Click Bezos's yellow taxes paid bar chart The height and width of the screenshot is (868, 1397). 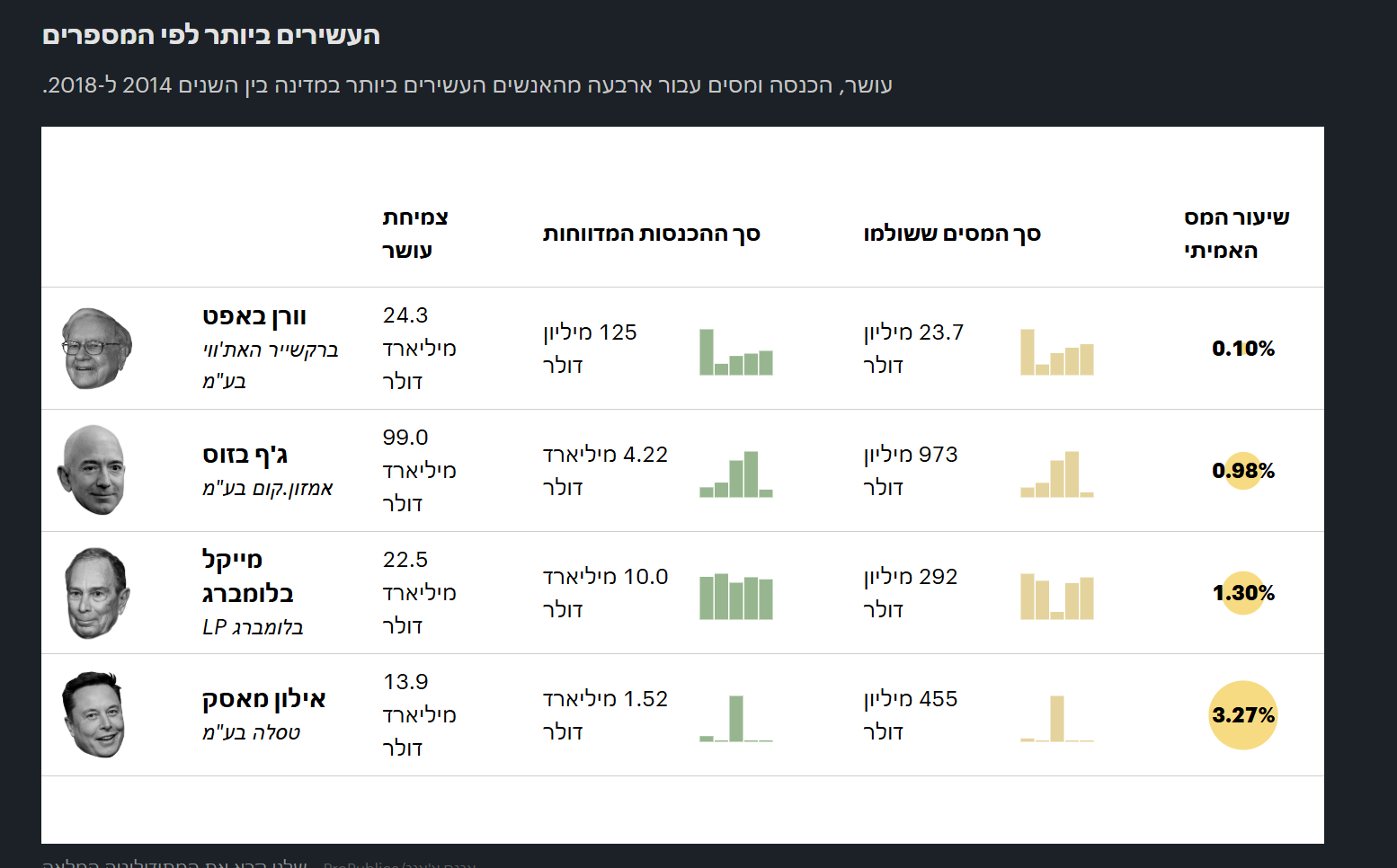pyautogui.click(x=1057, y=474)
